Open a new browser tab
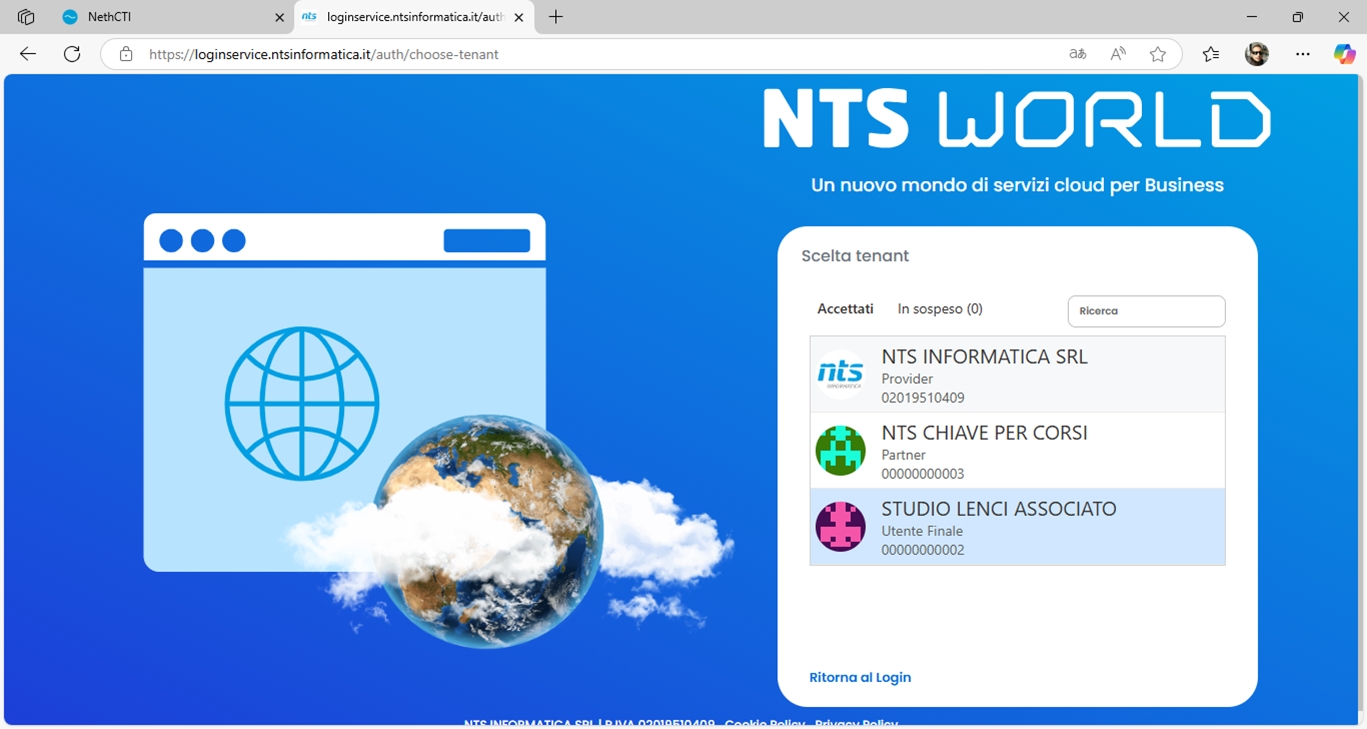1367x729 pixels. point(556,17)
